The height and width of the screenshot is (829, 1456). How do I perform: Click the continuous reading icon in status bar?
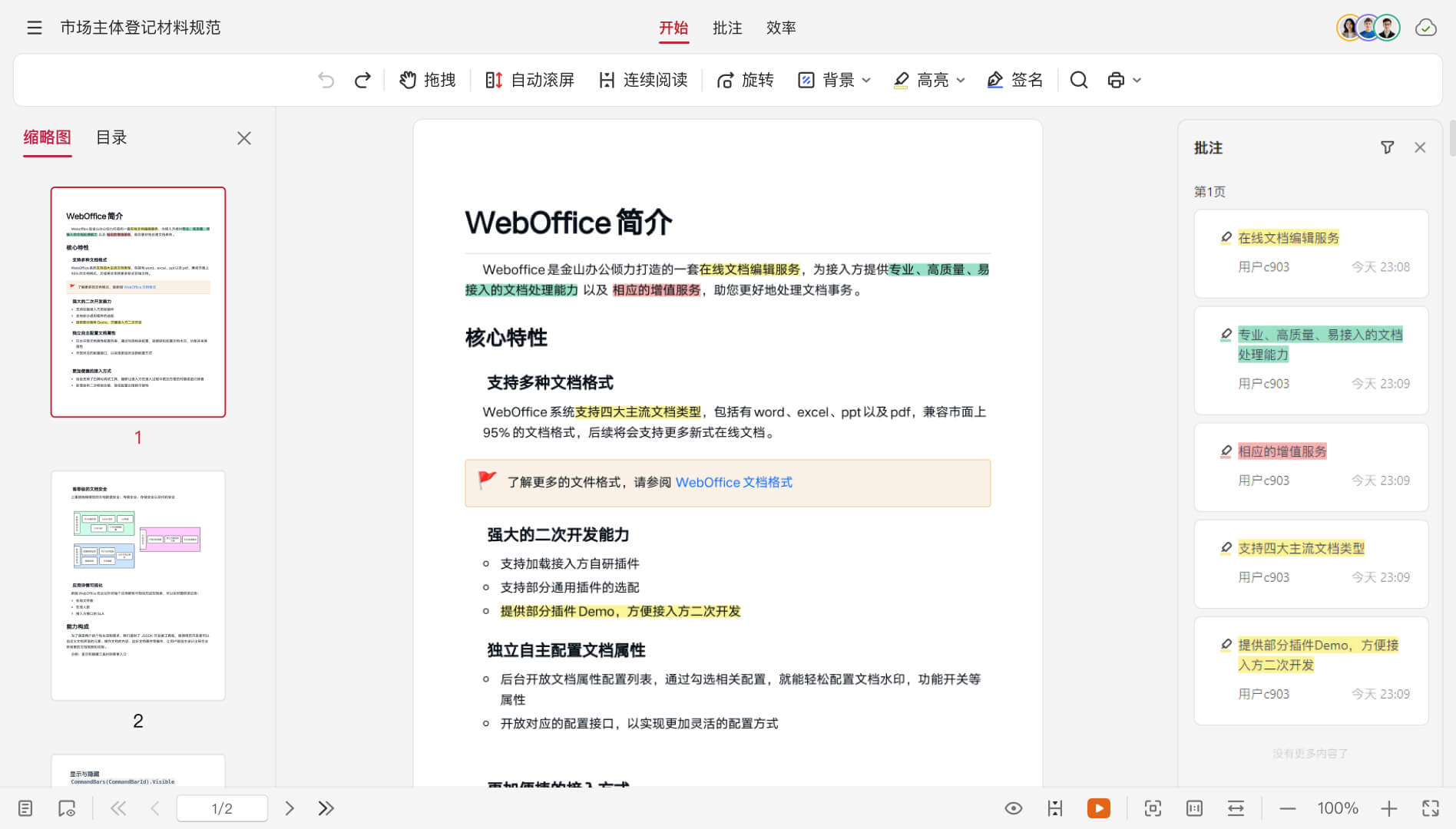click(1055, 808)
